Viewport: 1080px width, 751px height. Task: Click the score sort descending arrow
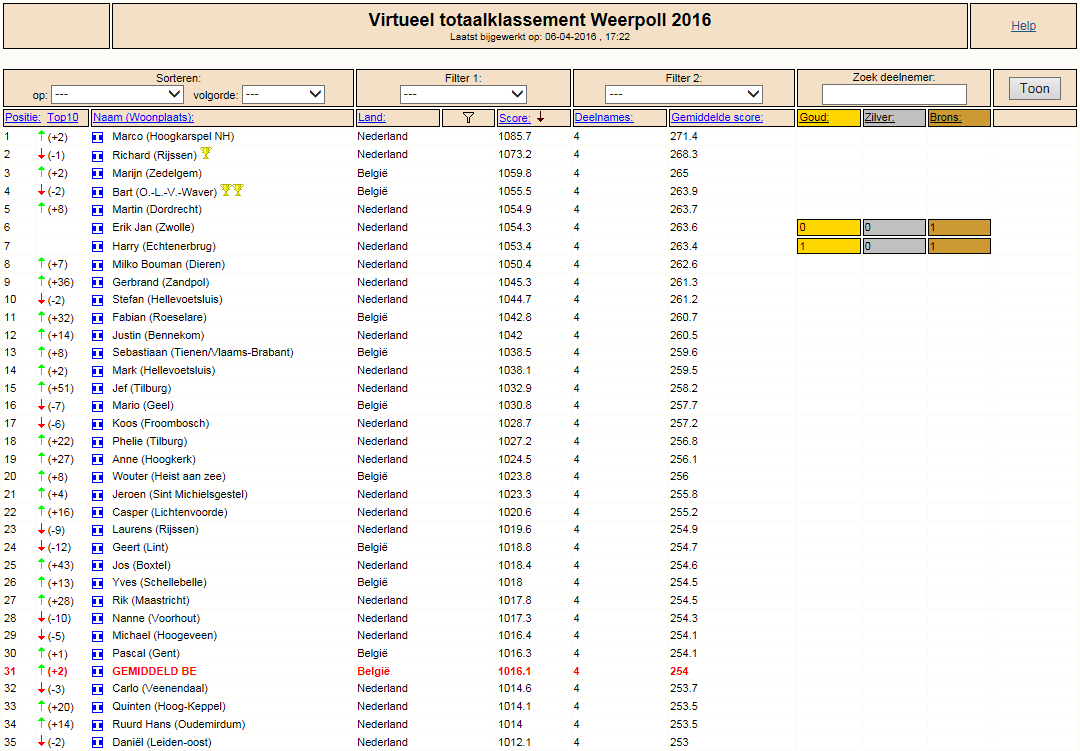541,117
